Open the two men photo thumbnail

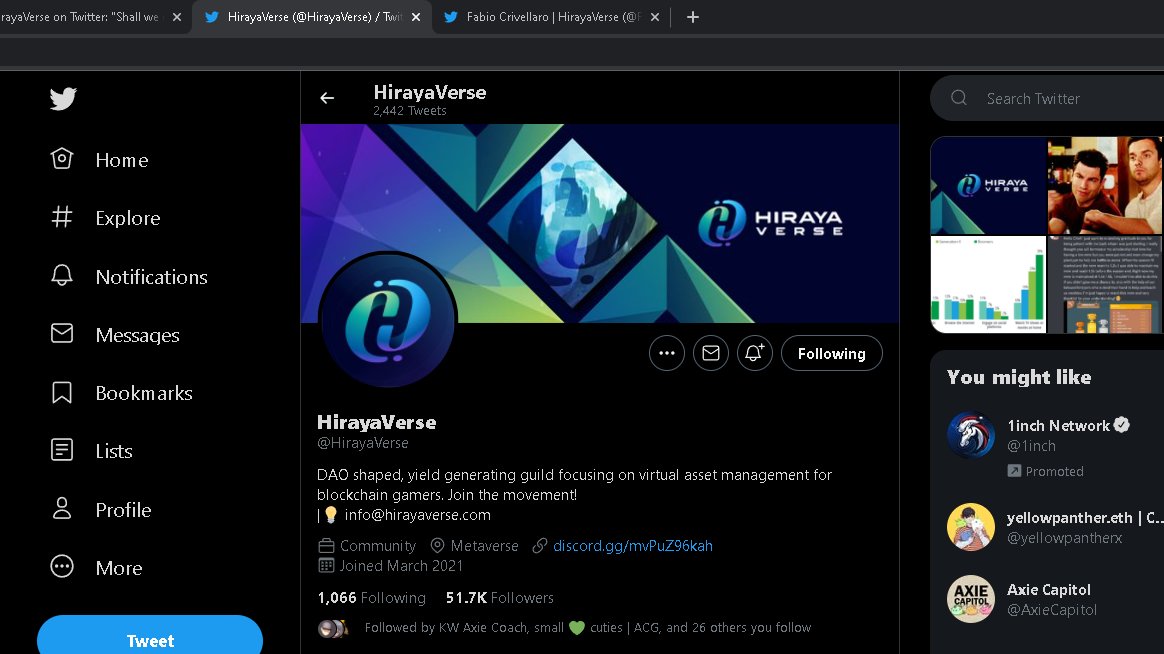1105,186
